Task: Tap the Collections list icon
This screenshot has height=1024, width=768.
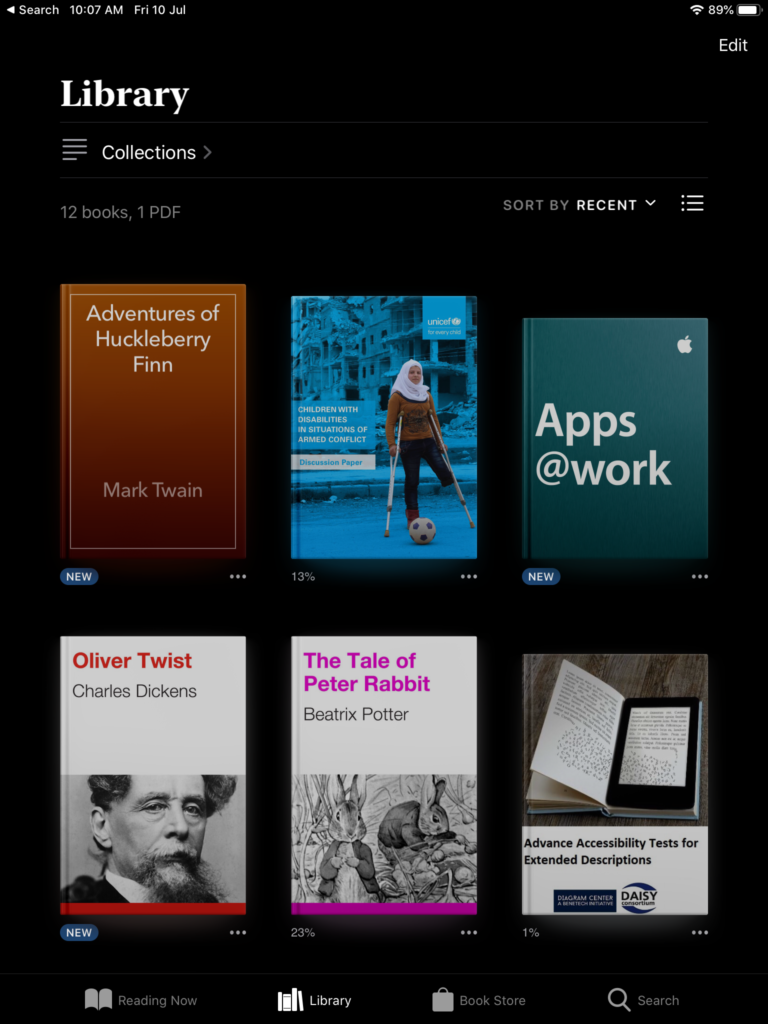Action: pyautogui.click(x=74, y=150)
